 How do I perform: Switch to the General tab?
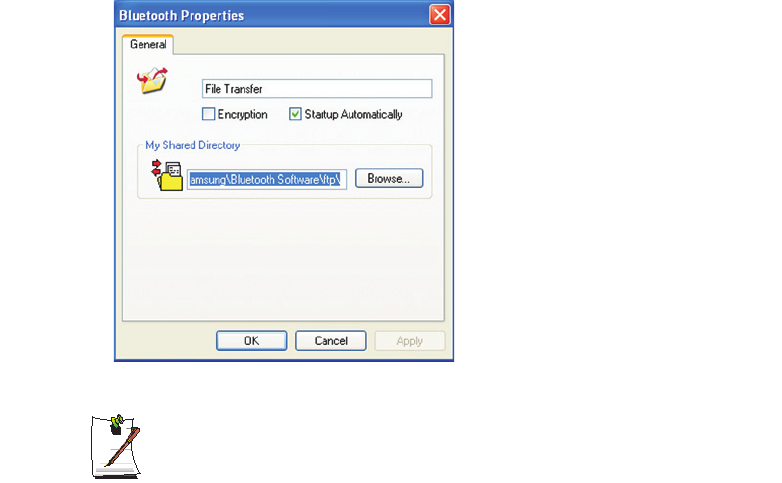[148, 44]
